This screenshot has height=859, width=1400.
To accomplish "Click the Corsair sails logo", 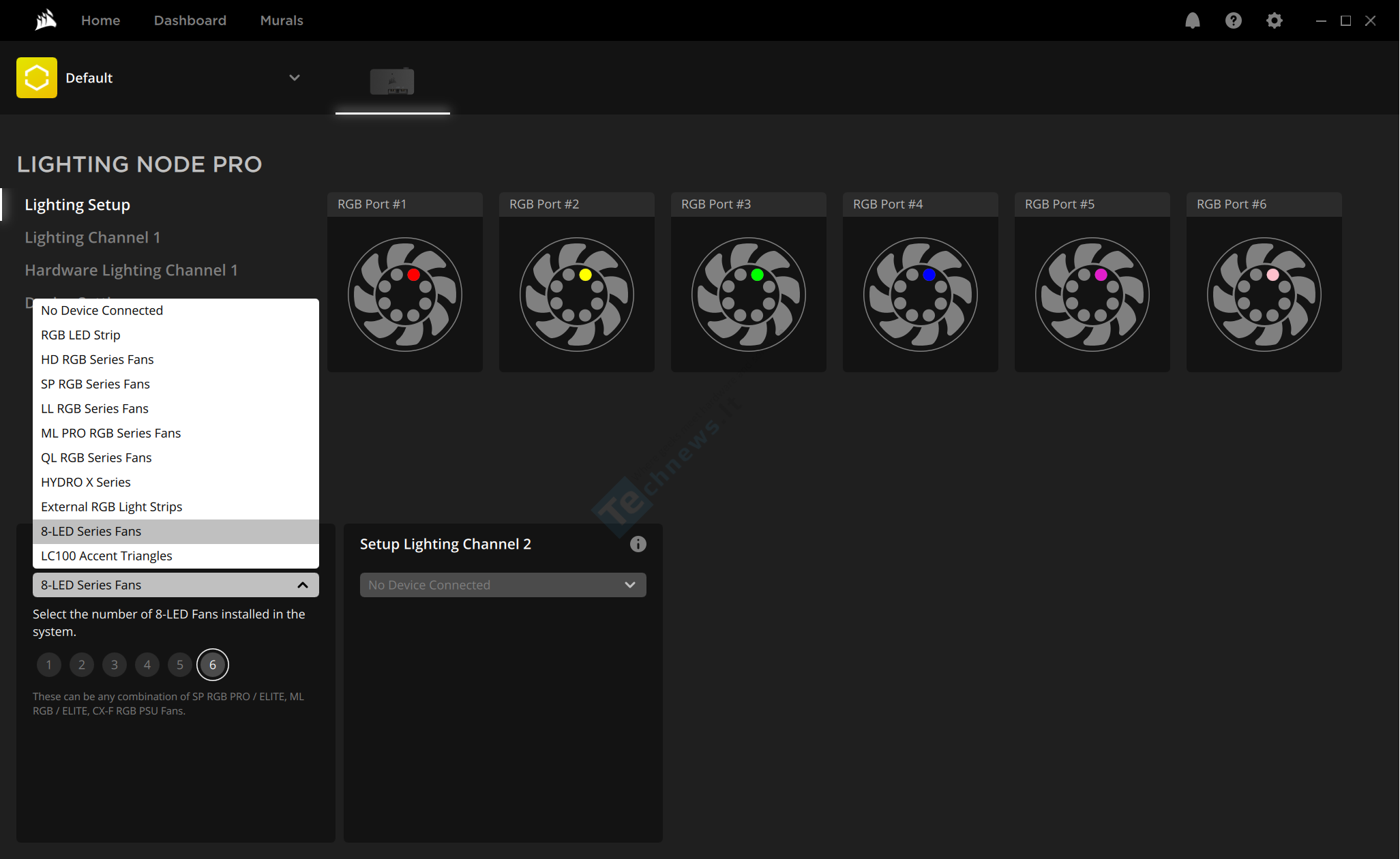I will 46,20.
